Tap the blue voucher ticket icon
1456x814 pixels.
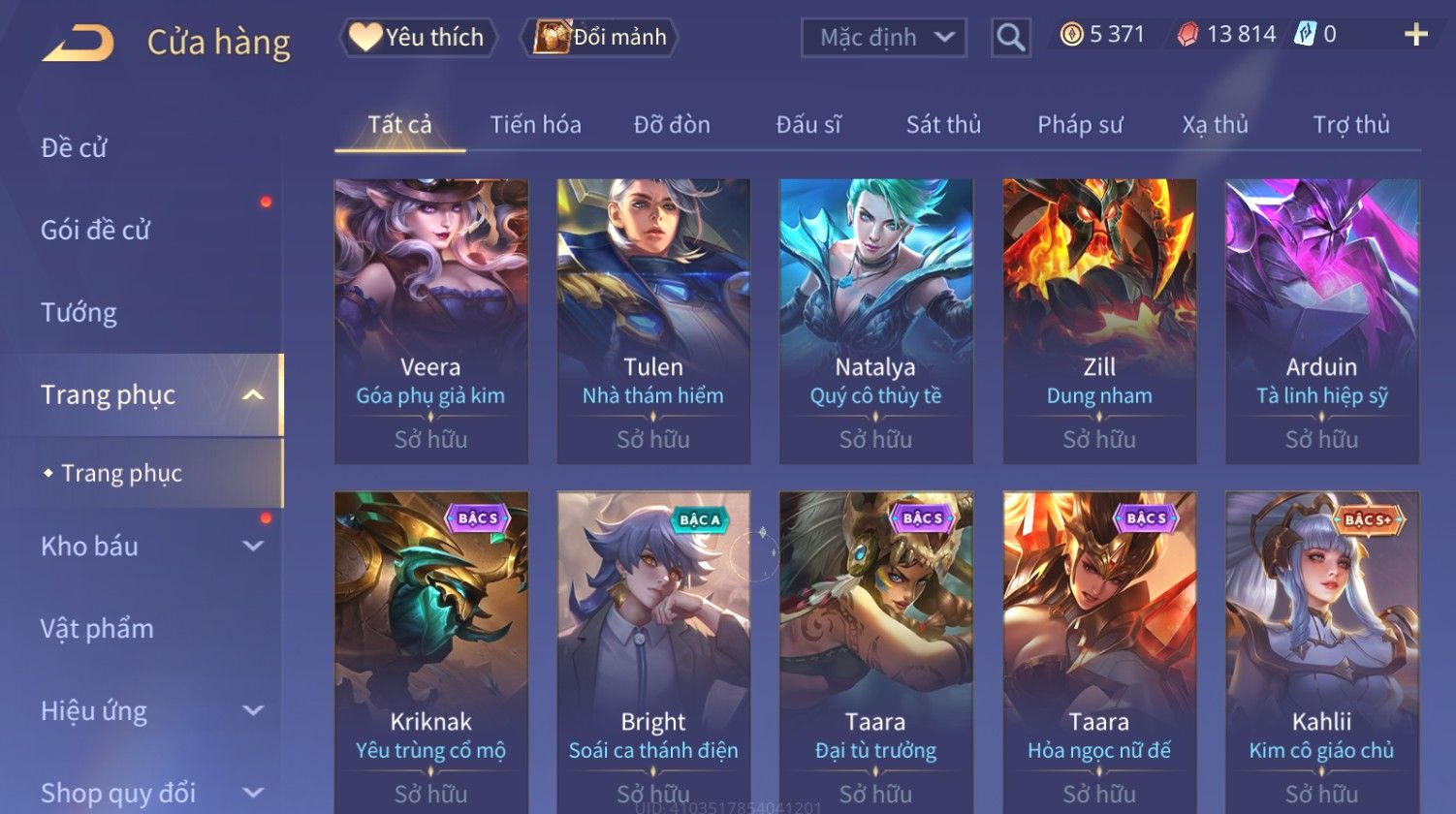1306,35
